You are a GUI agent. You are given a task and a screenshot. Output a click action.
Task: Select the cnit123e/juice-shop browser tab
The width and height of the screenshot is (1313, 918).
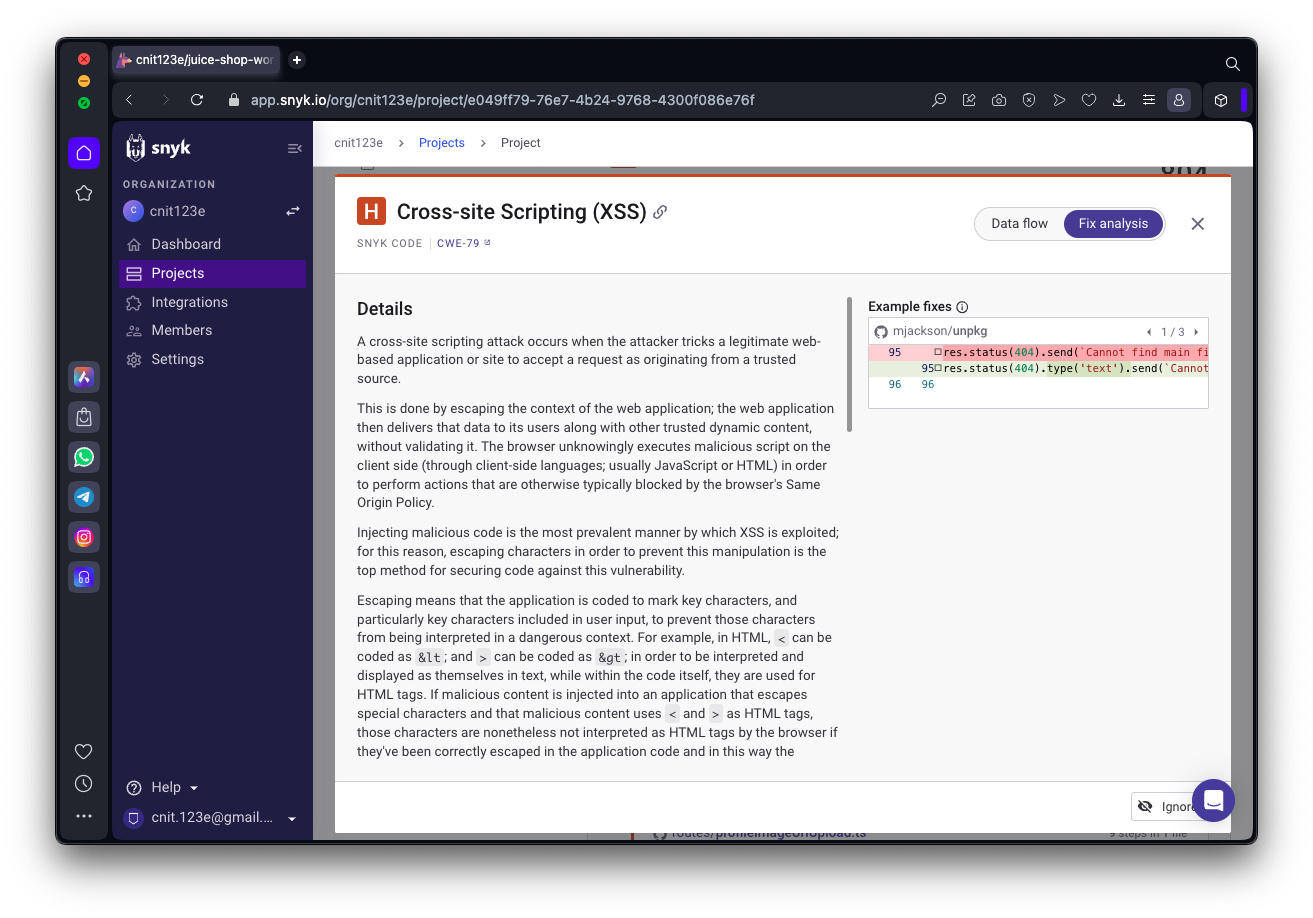tap(196, 60)
